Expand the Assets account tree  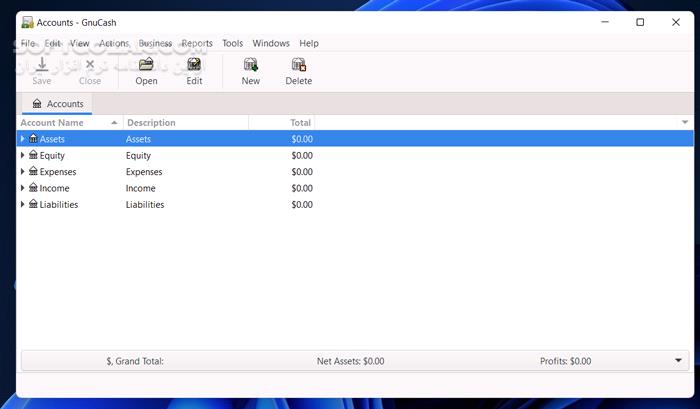point(23,139)
